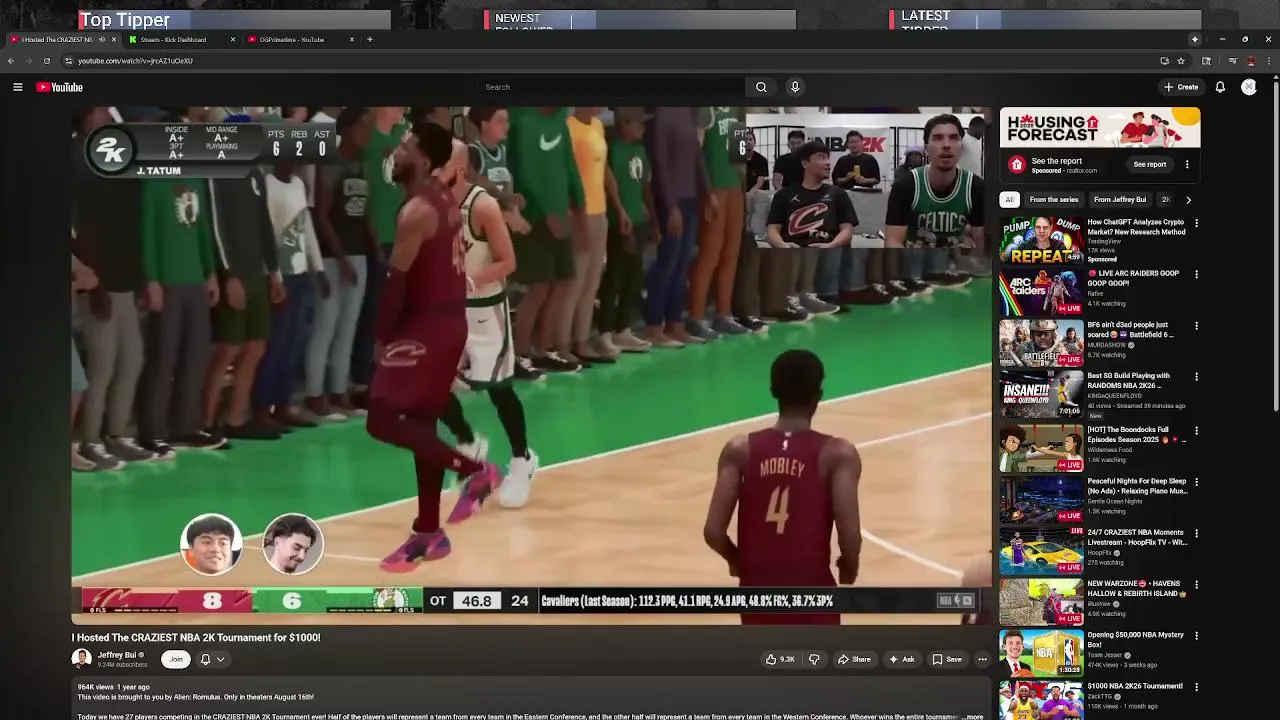Click the '964K views 1 year ago' text
Viewport: 1280px width, 720px height.
coord(114,687)
